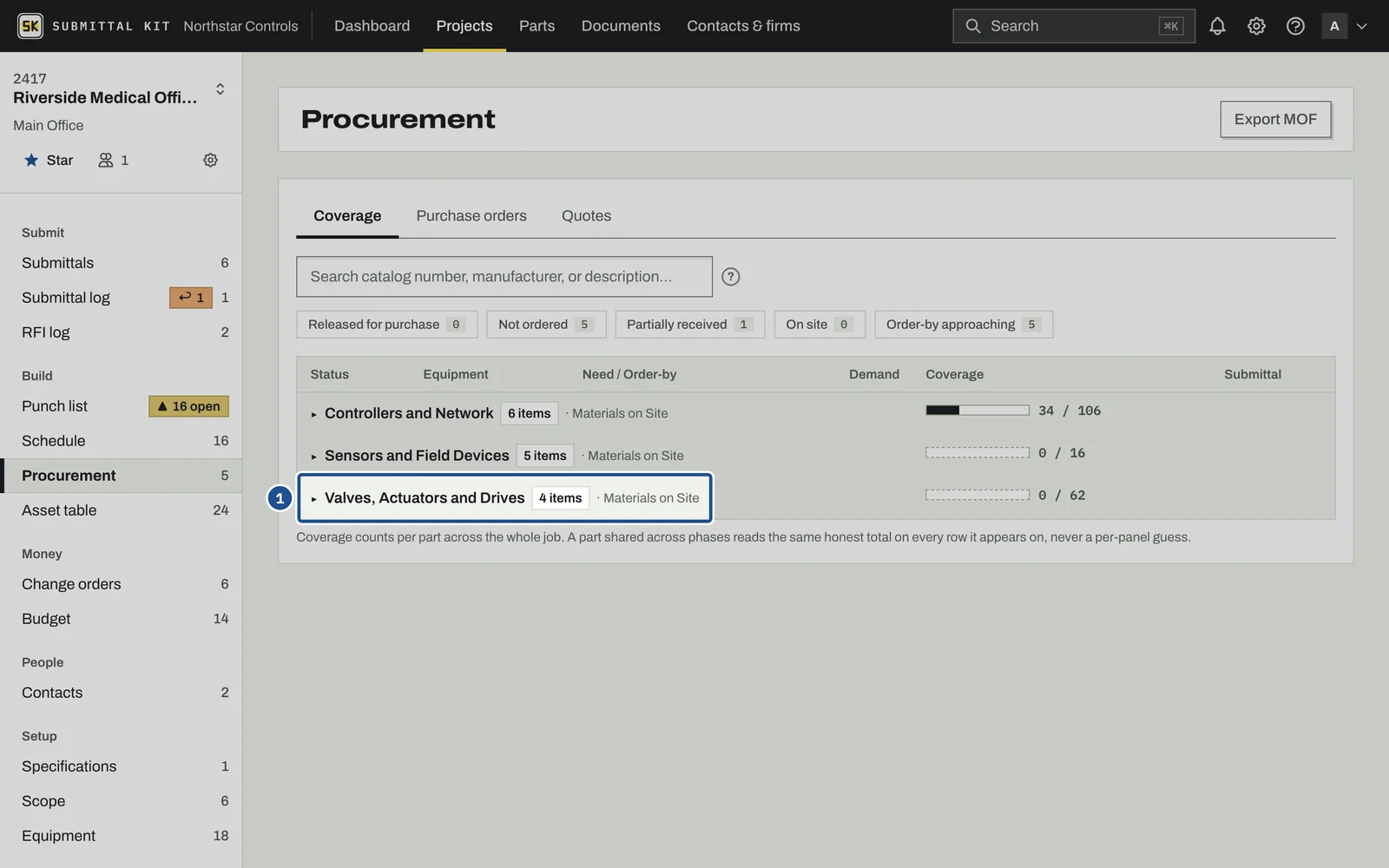
Task: Open project settings gear in sidebar
Action: (x=210, y=160)
